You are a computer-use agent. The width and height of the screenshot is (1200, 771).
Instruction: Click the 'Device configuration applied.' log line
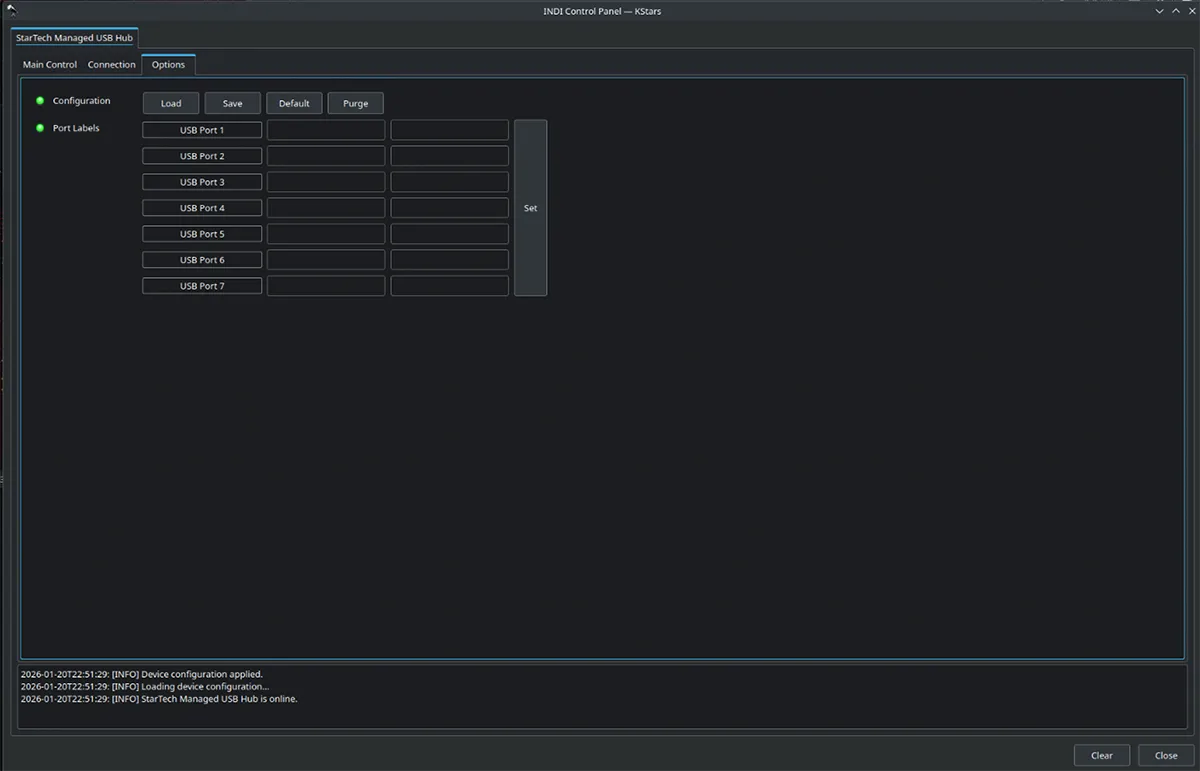click(x=142, y=674)
